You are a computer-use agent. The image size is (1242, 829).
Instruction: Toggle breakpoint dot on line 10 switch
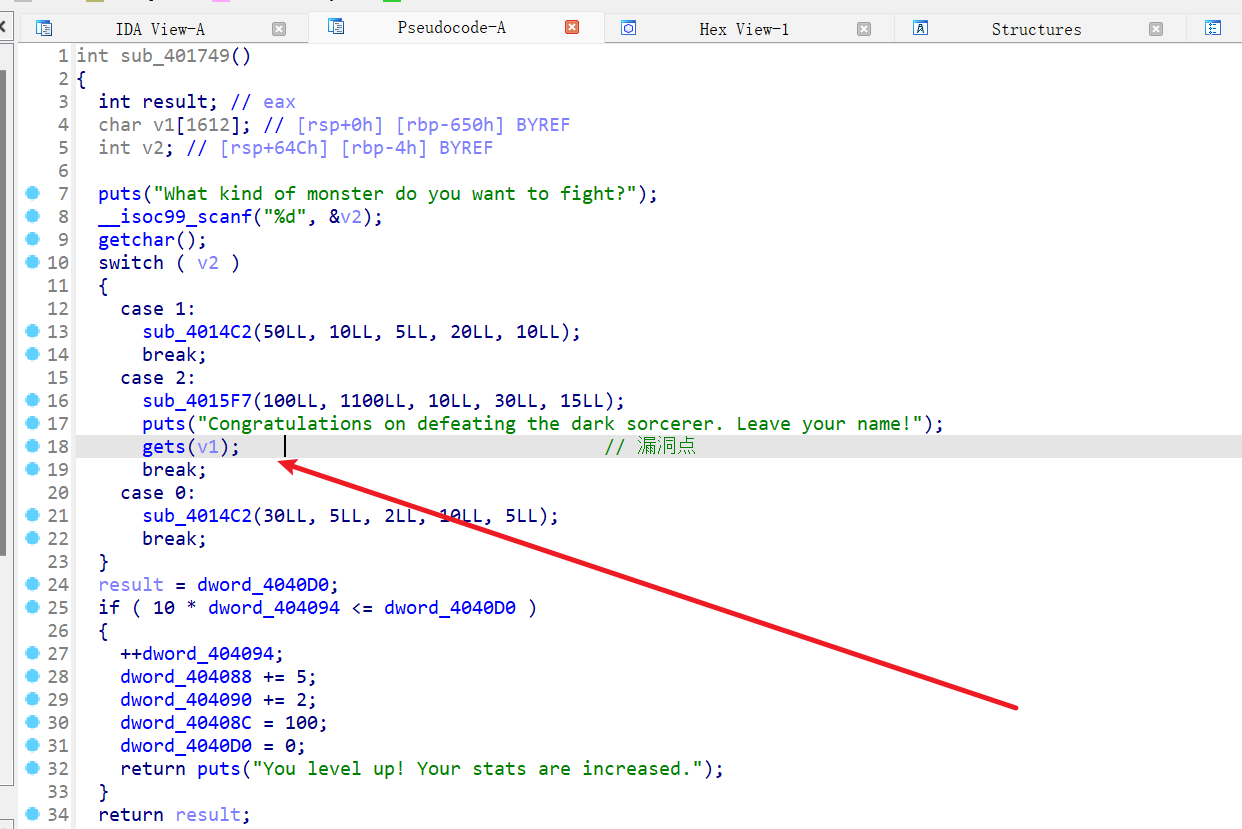(33, 262)
